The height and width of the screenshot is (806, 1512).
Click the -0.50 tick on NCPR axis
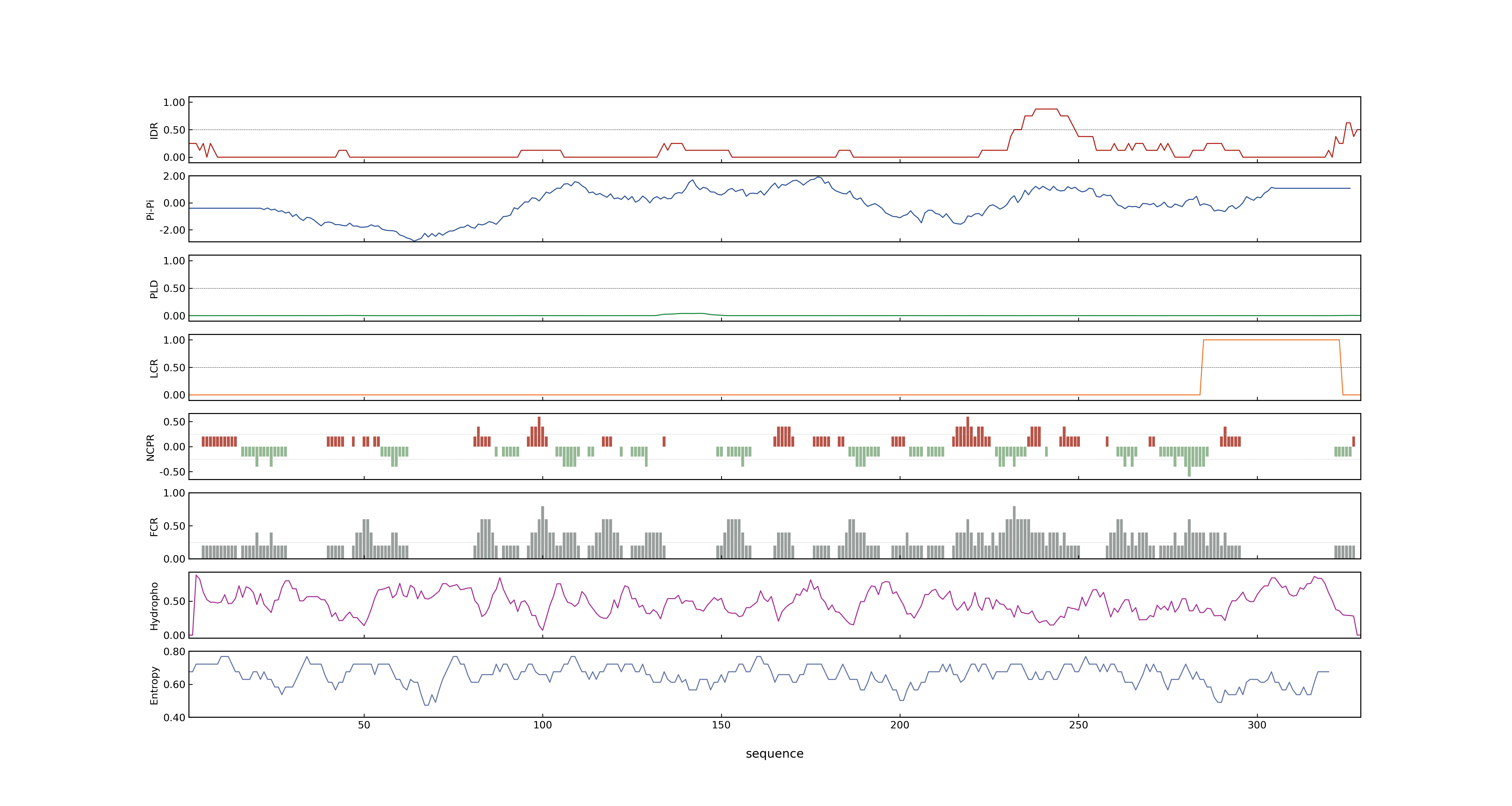pos(172,472)
